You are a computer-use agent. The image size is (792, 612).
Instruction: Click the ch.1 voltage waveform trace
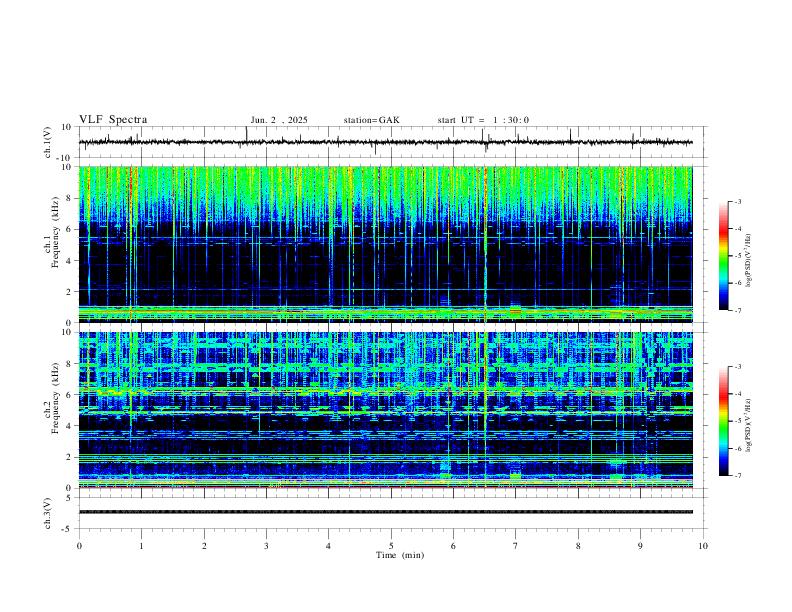385,142
